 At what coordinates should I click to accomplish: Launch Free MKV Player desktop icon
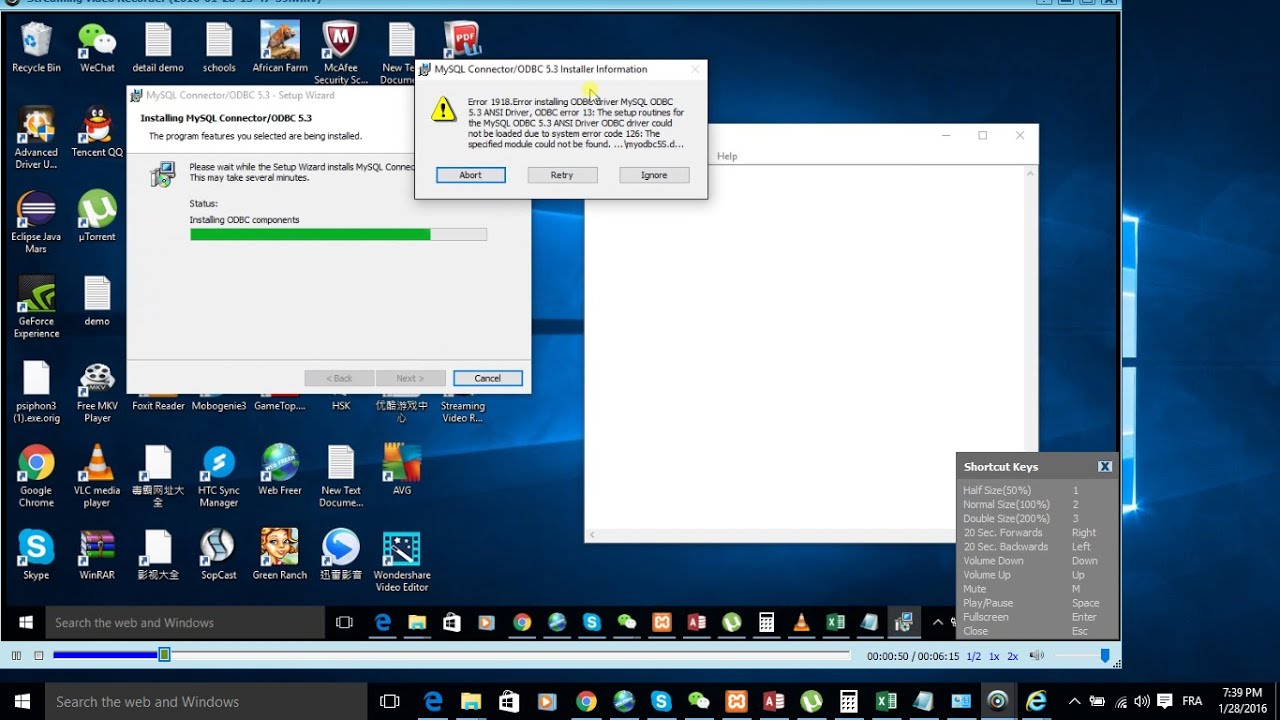tap(97, 390)
